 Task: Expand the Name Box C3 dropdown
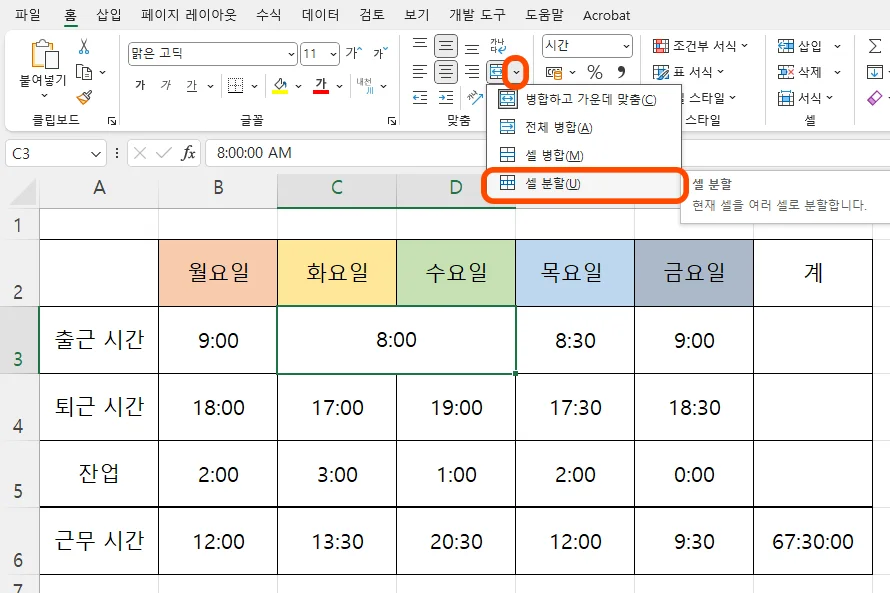click(96, 154)
